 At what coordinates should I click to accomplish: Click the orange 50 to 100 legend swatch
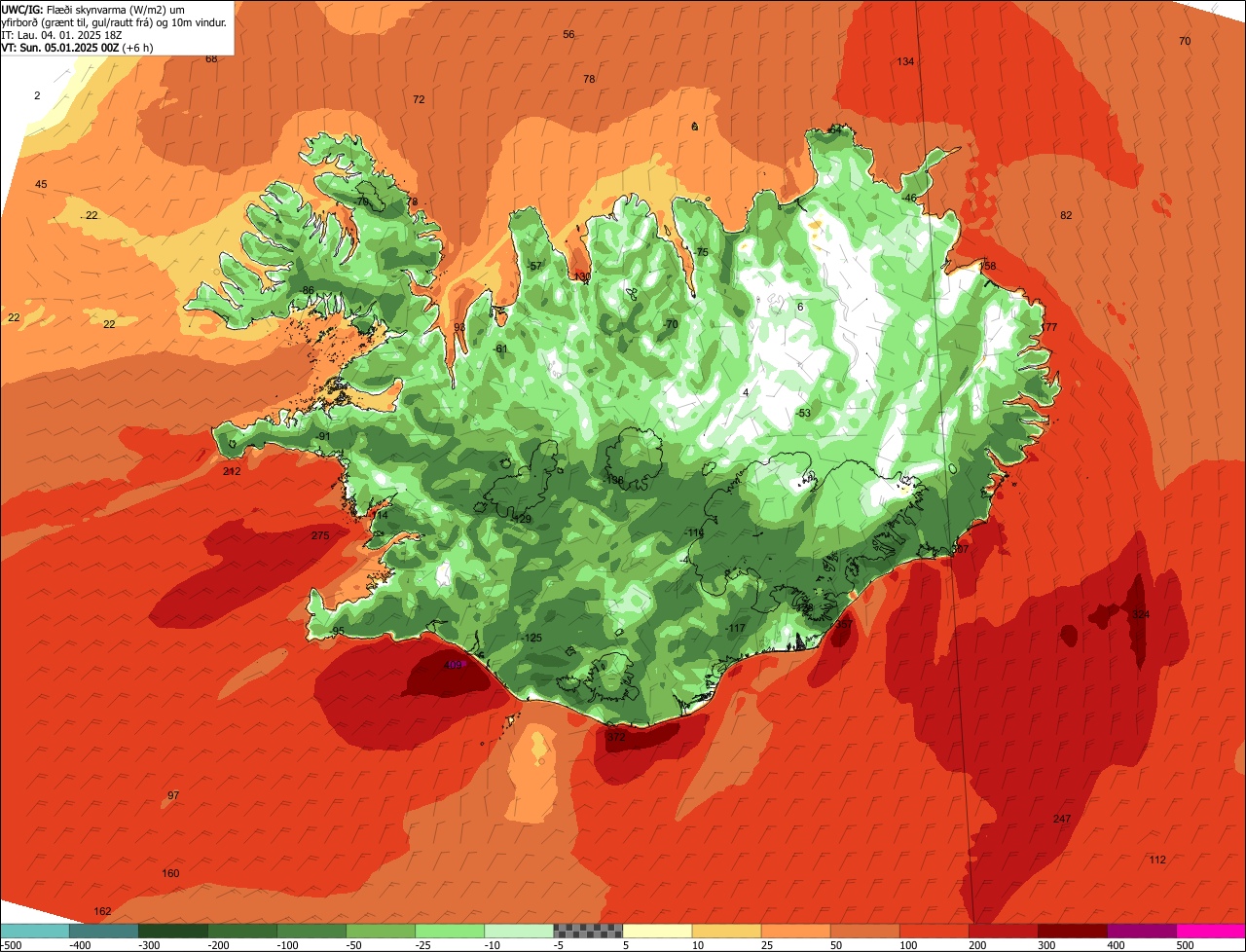[x=864, y=932]
